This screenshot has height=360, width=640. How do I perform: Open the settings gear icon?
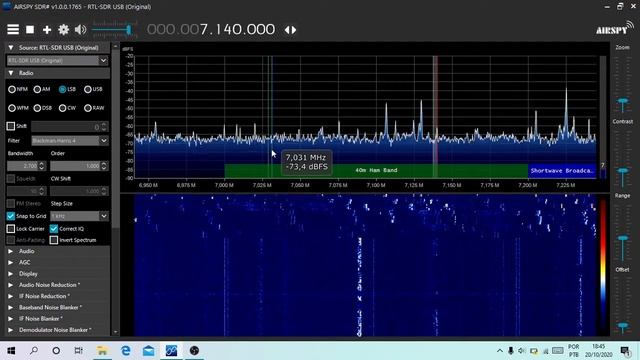tap(64, 29)
